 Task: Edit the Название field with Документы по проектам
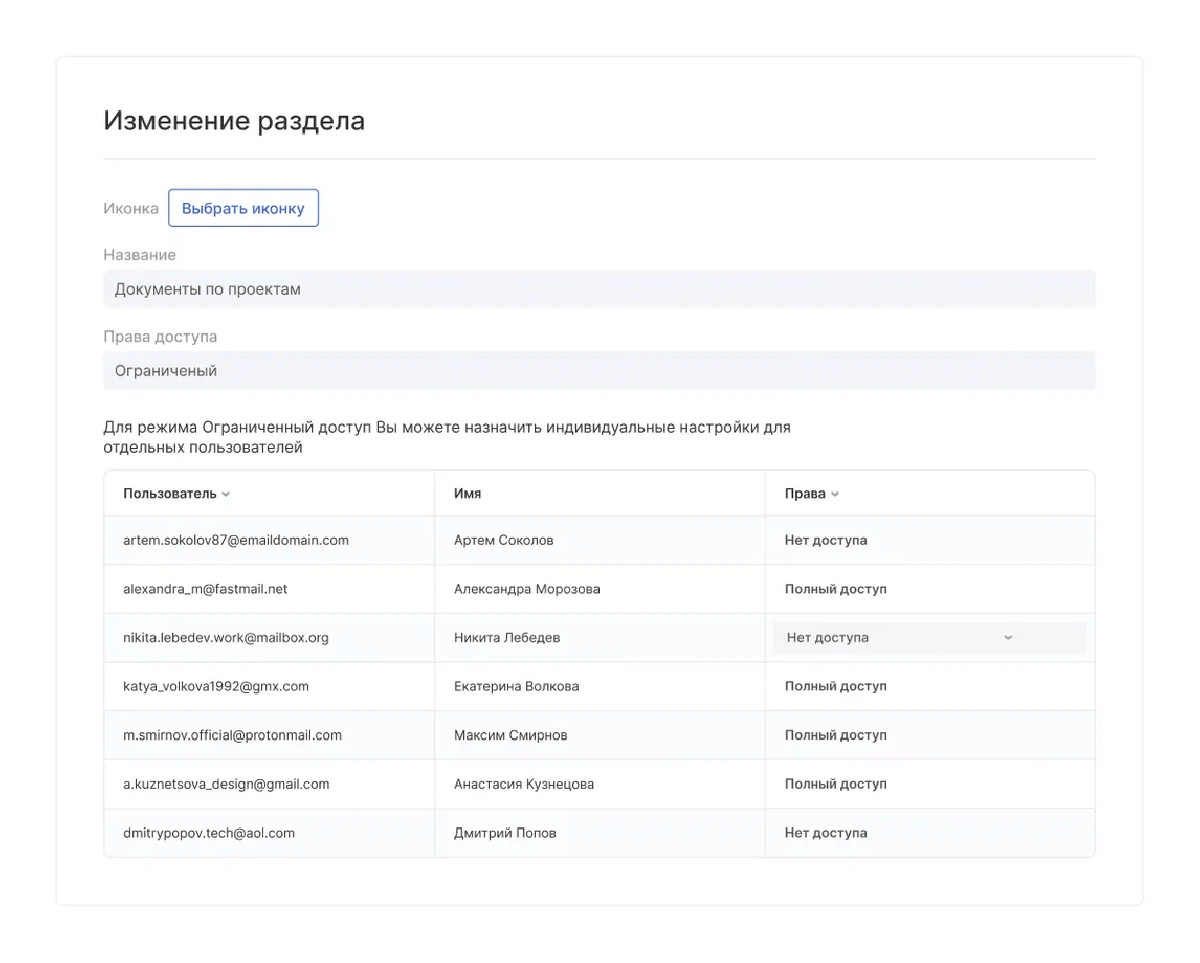click(x=598, y=289)
